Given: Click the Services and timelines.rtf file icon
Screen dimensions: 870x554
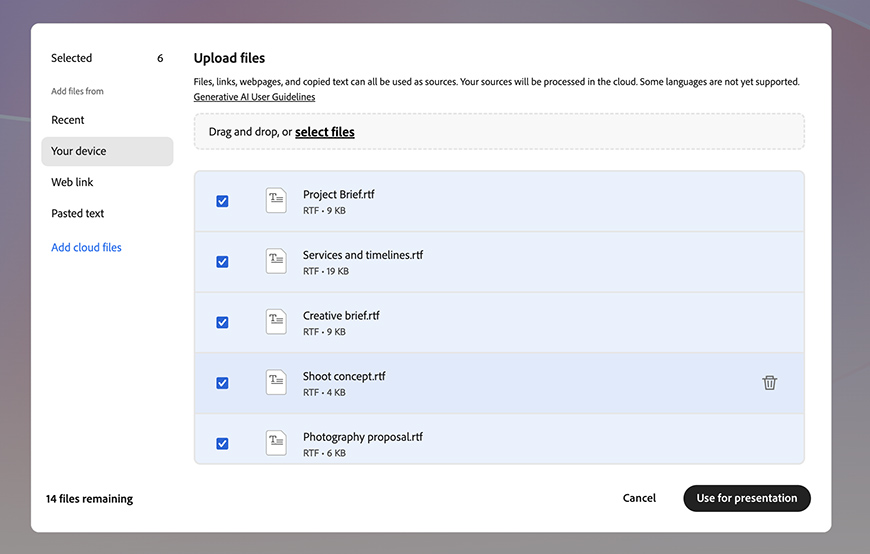Looking at the screenshot, I should 276,261.
